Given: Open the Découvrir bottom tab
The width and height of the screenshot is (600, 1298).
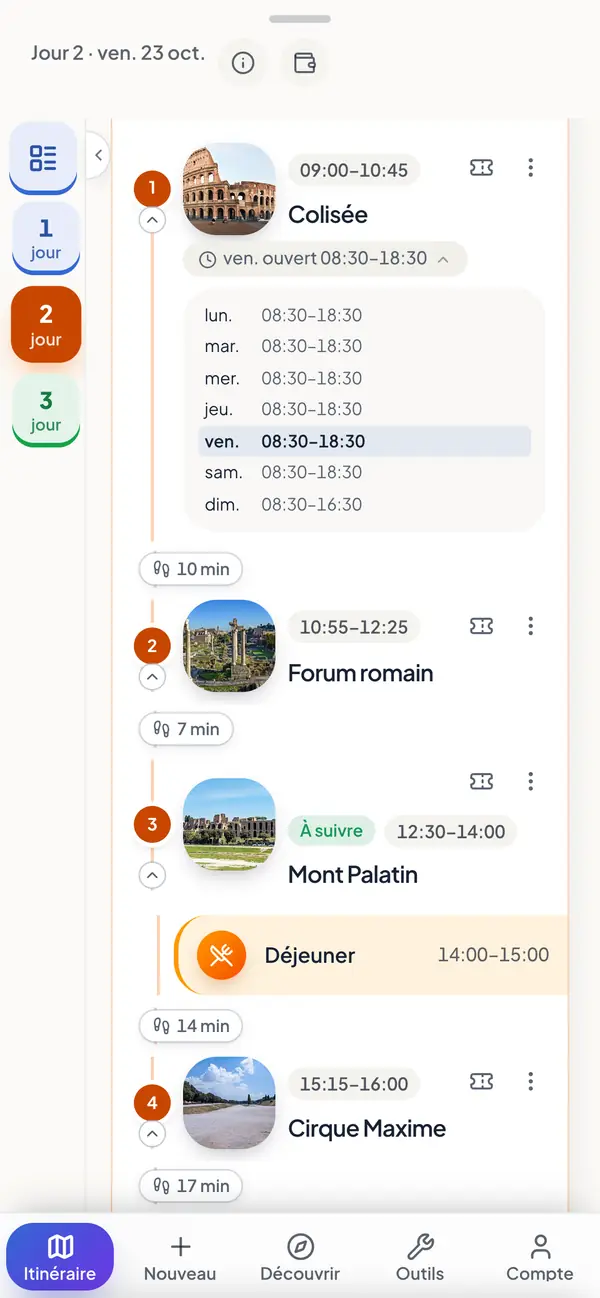Looking at the screenshot, I should point(300,1257).
